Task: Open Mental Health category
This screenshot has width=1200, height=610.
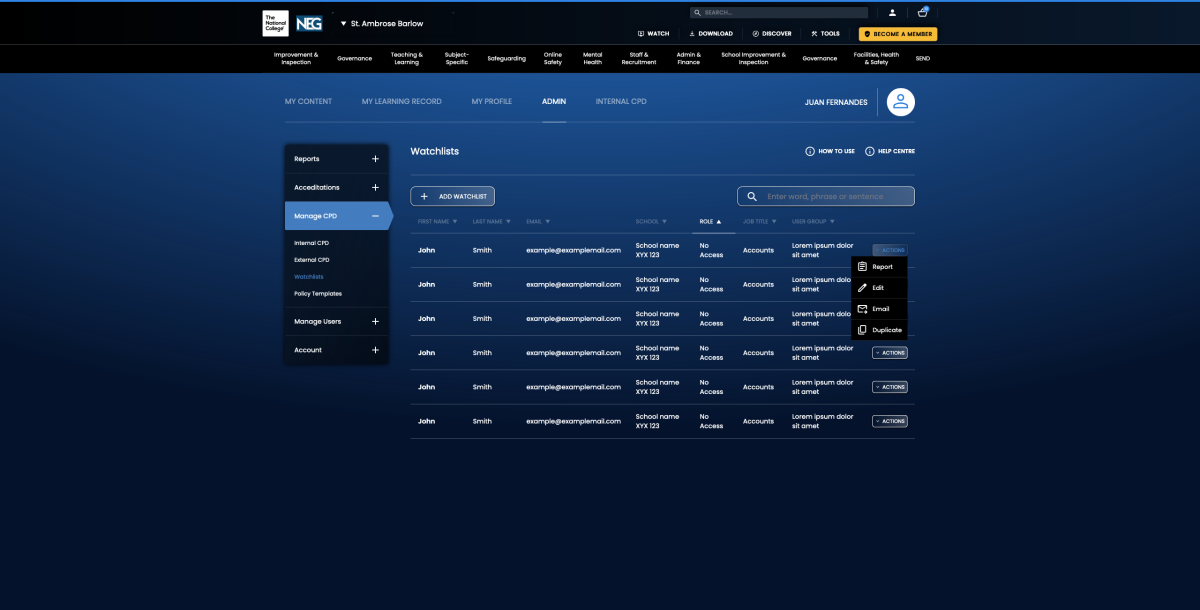Action: (x=593, y=58)
